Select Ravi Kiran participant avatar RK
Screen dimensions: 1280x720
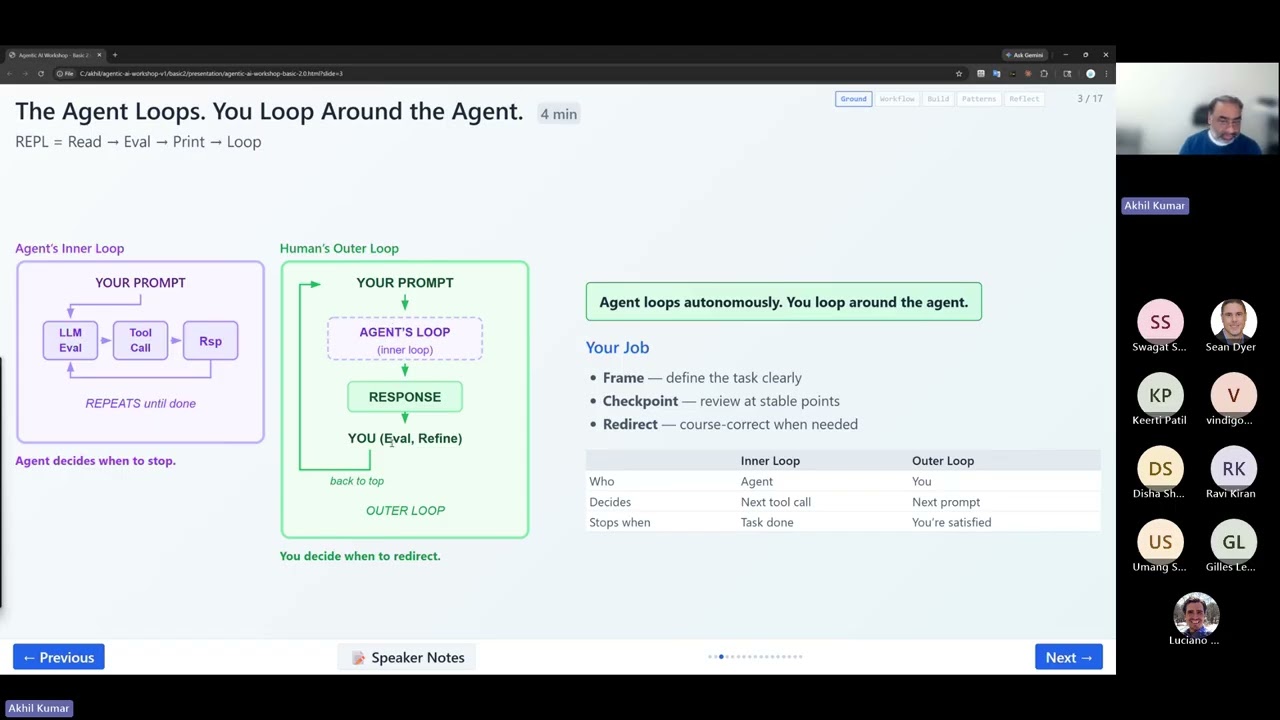(x=1233, y=469)
